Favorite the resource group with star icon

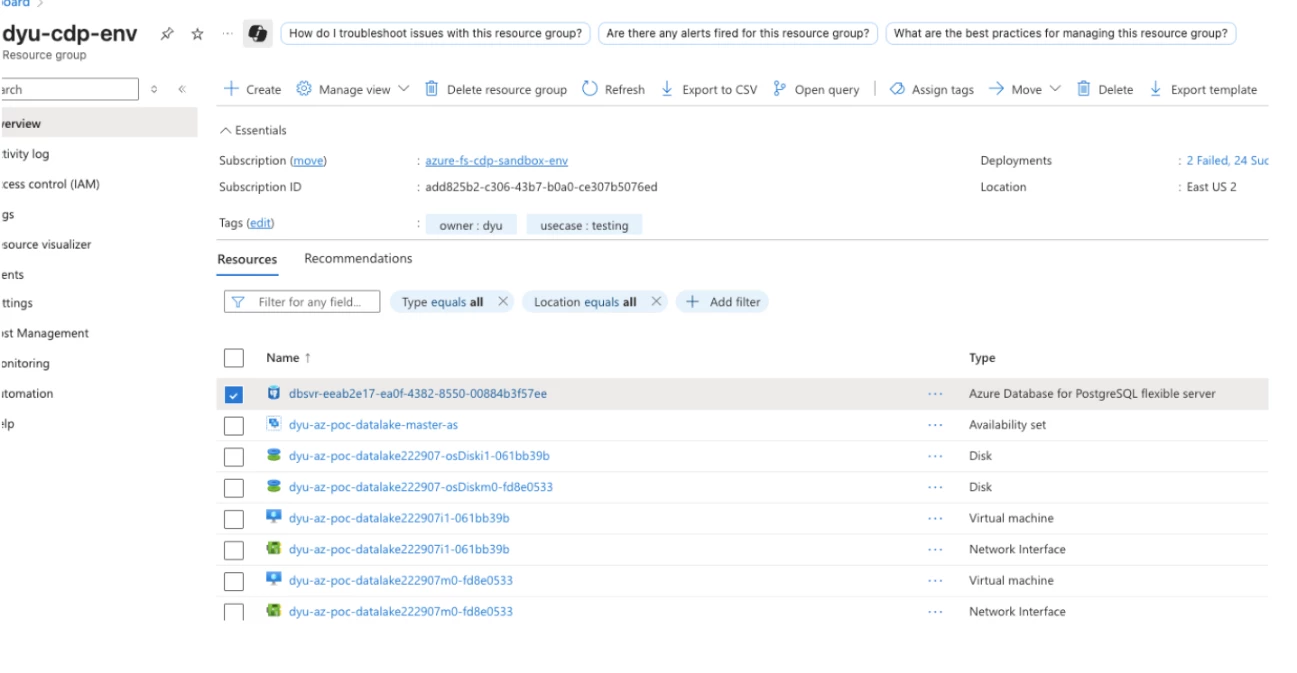pyautogui.click(x=197, y=34)
